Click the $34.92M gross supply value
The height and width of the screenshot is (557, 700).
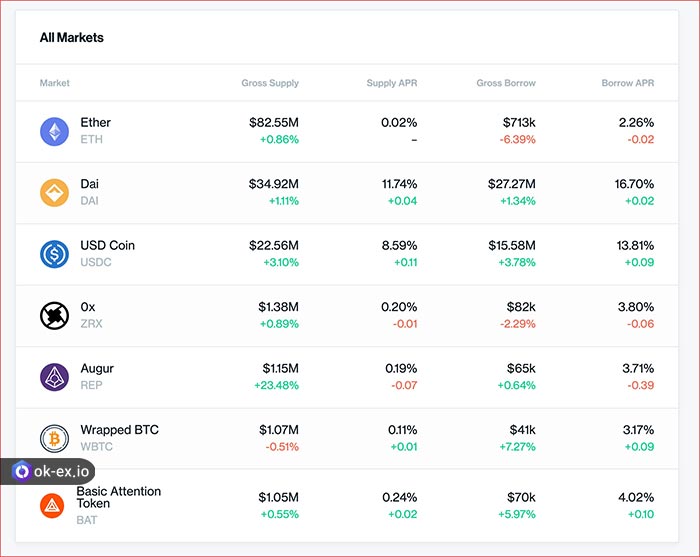coord(274,184)
